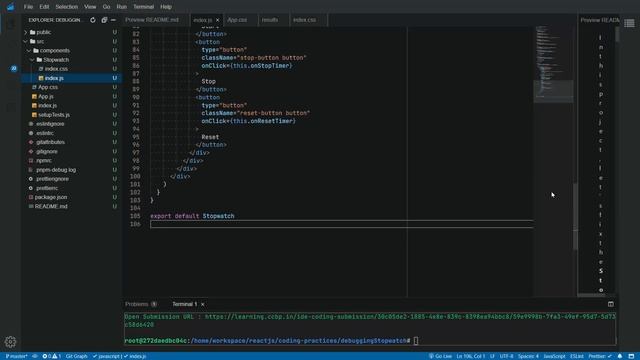Screen dimensions: 640x360
Task: Click the minus icon in explorer header
Action: (x=113, y=20)
